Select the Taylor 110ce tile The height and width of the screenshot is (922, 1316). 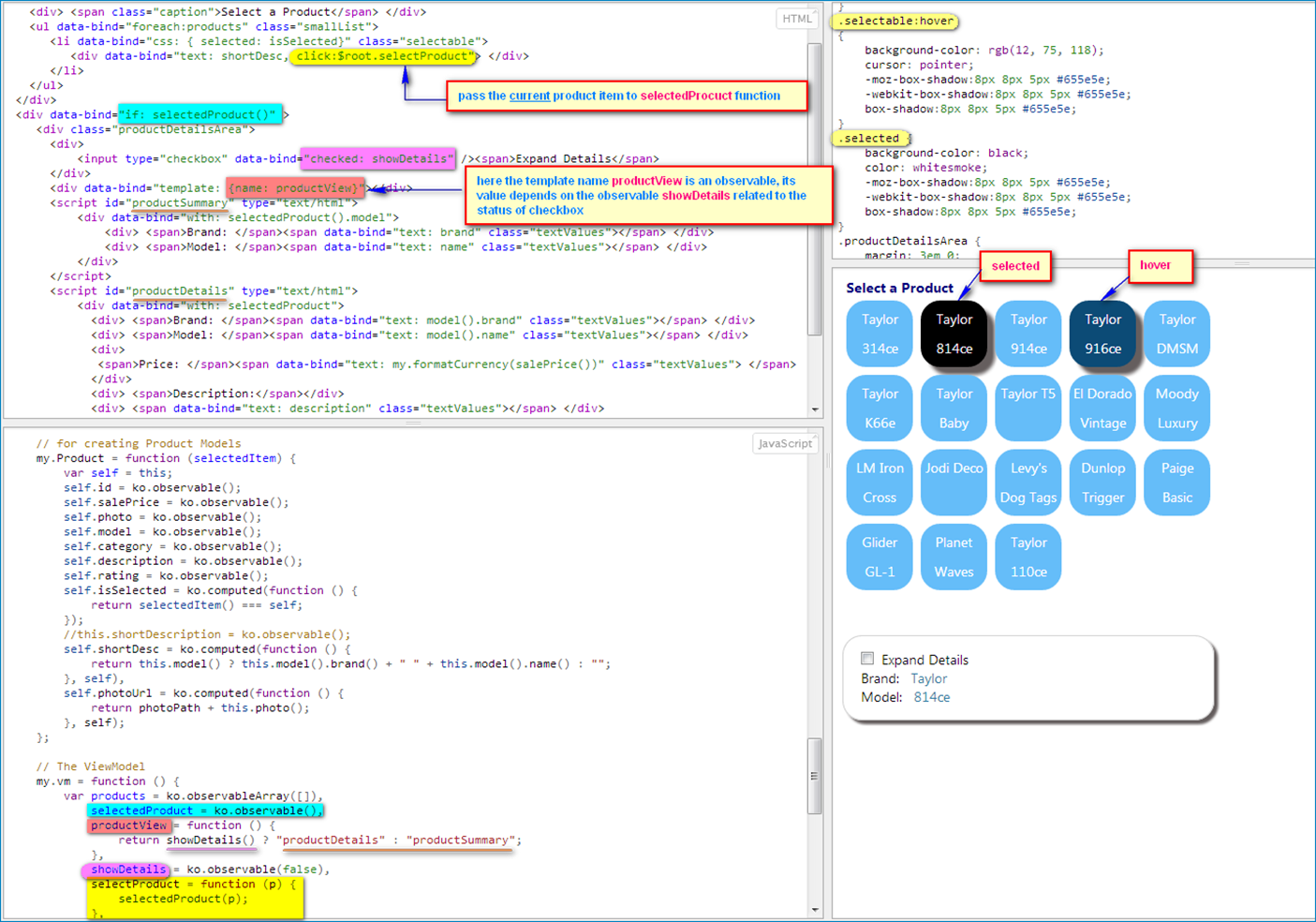click(x=1028, y=557)
